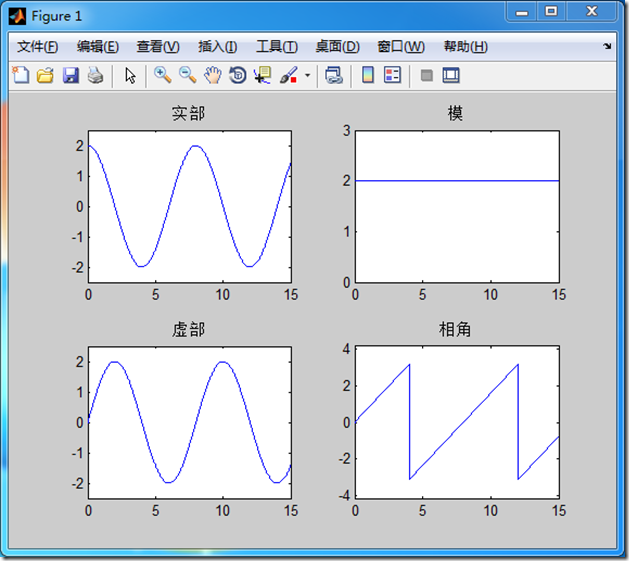Enable the Rotate 3D tool
The width and height of the screenshot is (629, 561).
point(237,75)
